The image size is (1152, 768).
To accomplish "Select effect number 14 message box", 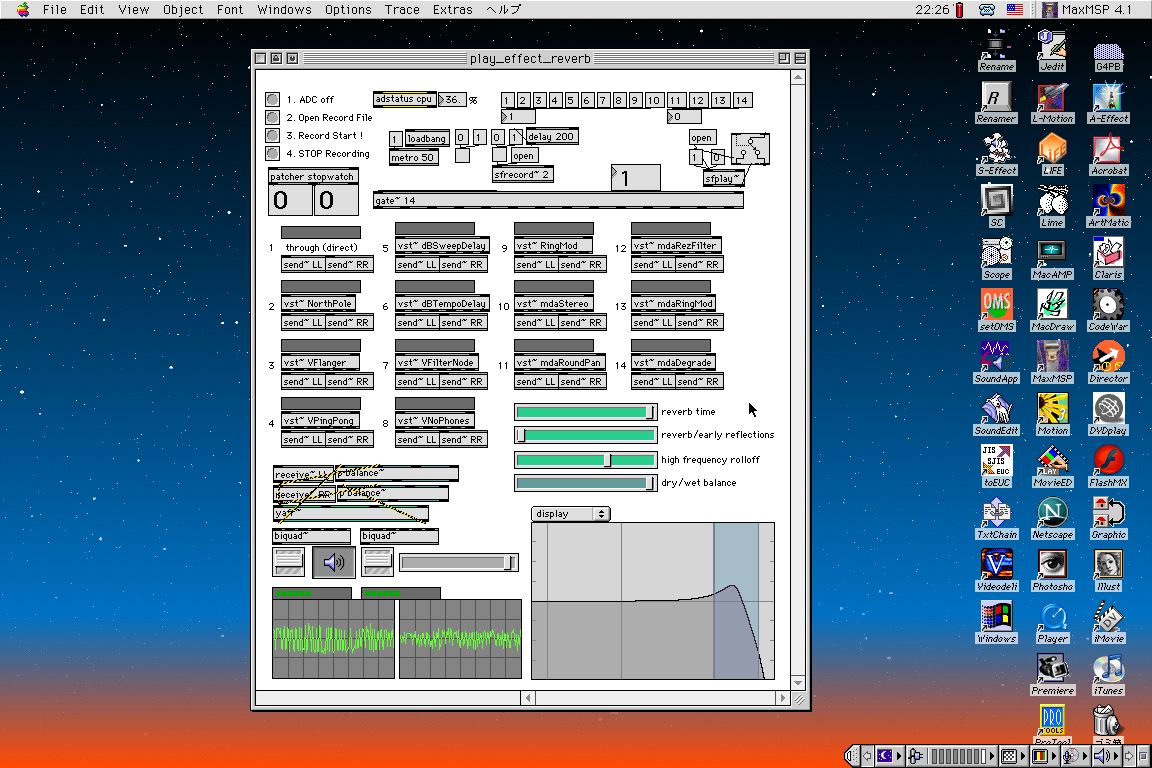I will pos(741,100).
